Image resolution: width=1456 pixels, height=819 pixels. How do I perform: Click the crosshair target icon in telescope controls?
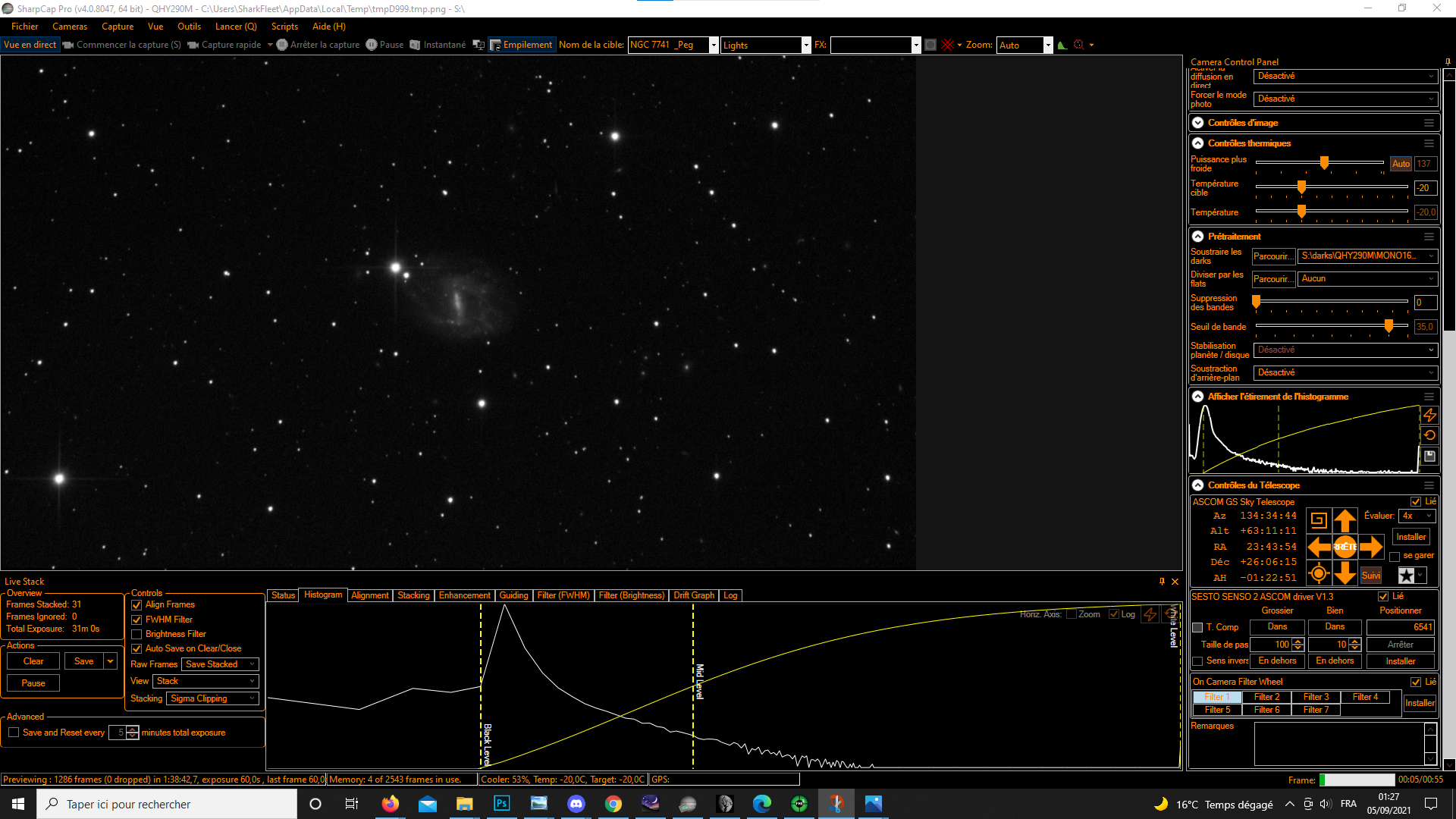[1319, 574]
